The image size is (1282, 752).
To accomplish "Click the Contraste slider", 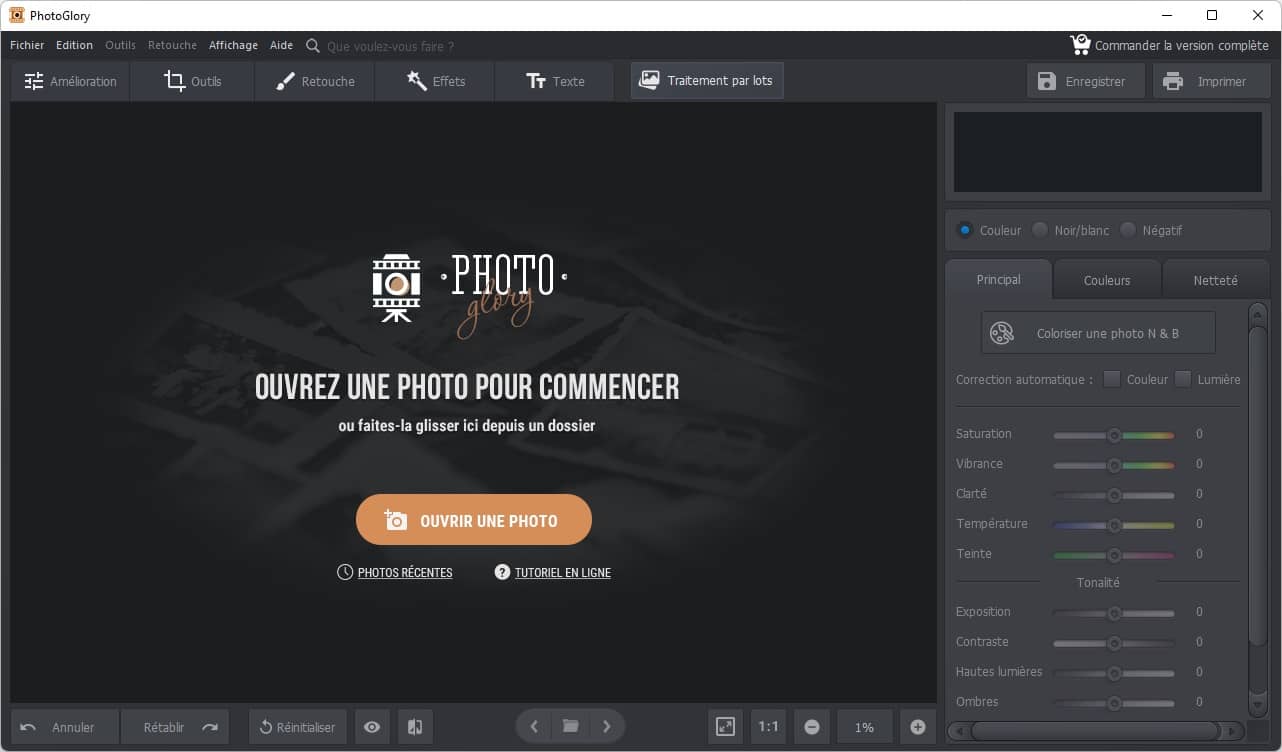I will tap(1114, 643).
